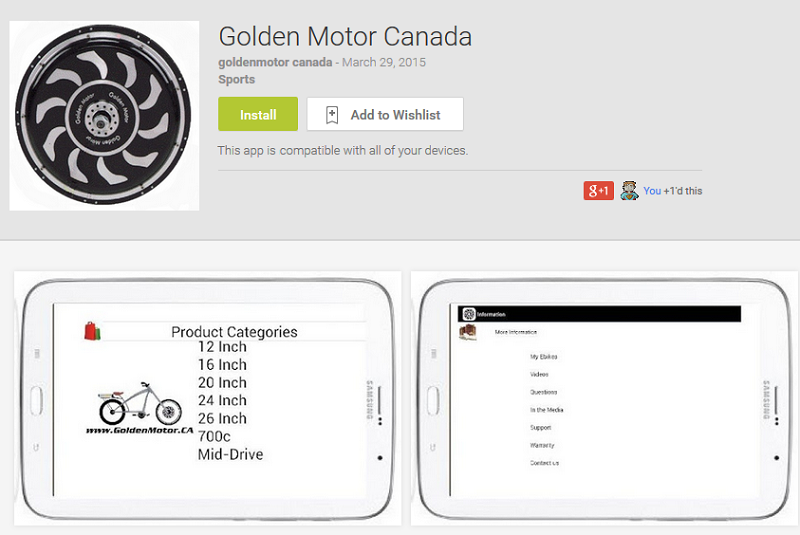Open the goldenmotor canada developer link
Image resolution: width=800 pixels, height=535 pixels.
275,62
